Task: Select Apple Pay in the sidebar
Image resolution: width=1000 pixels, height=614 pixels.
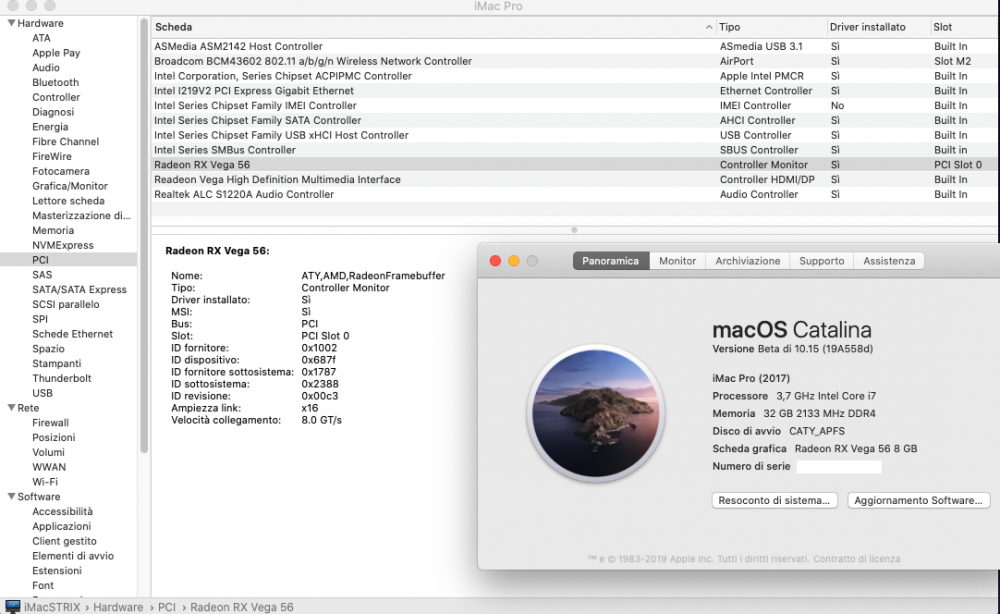Action: point(56,53)
